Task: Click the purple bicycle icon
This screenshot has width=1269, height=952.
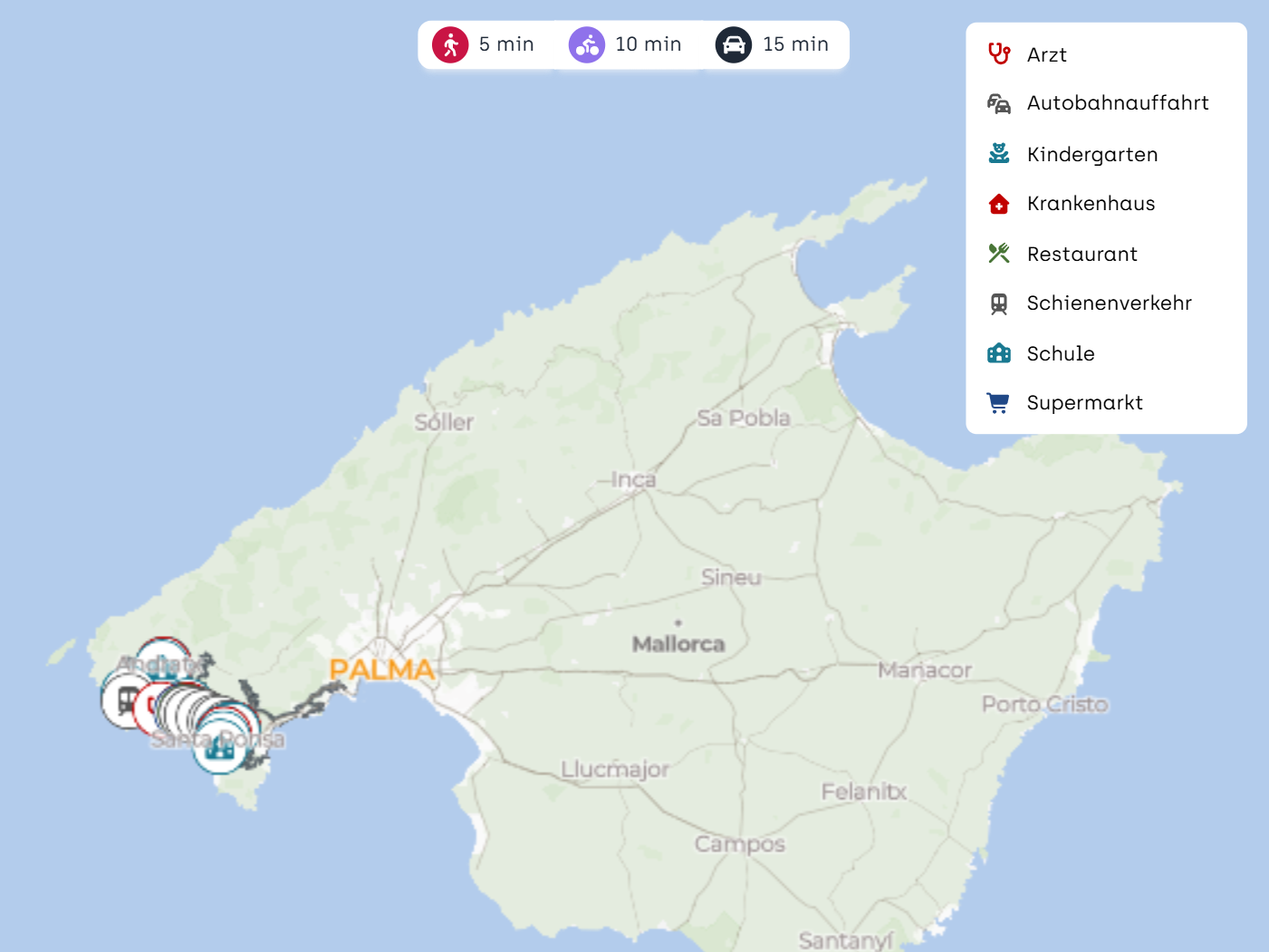Action: pyautogui.click(x=587, y=44)
